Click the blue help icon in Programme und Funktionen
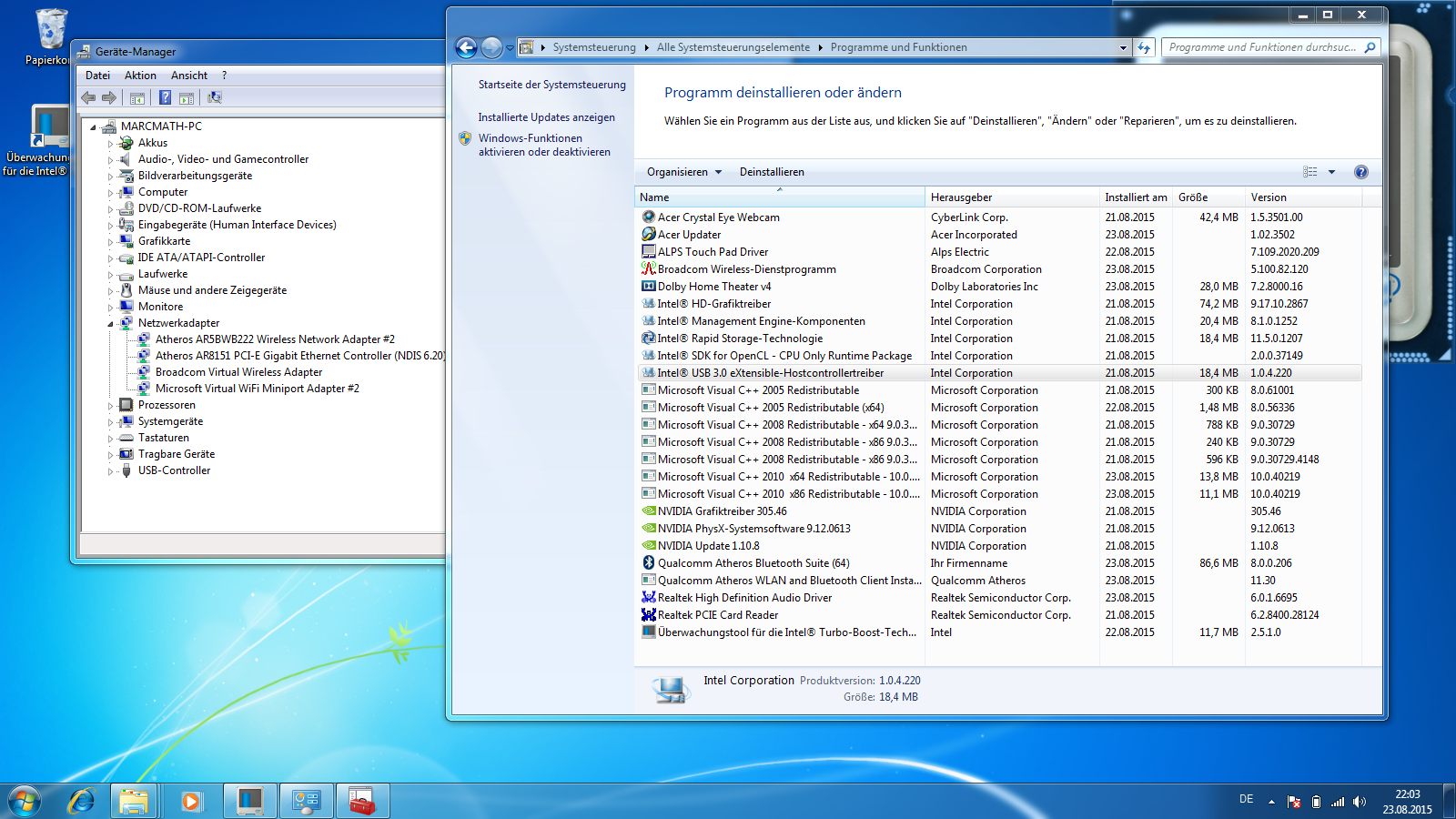1456x819 pixels. coord(1361,172)
